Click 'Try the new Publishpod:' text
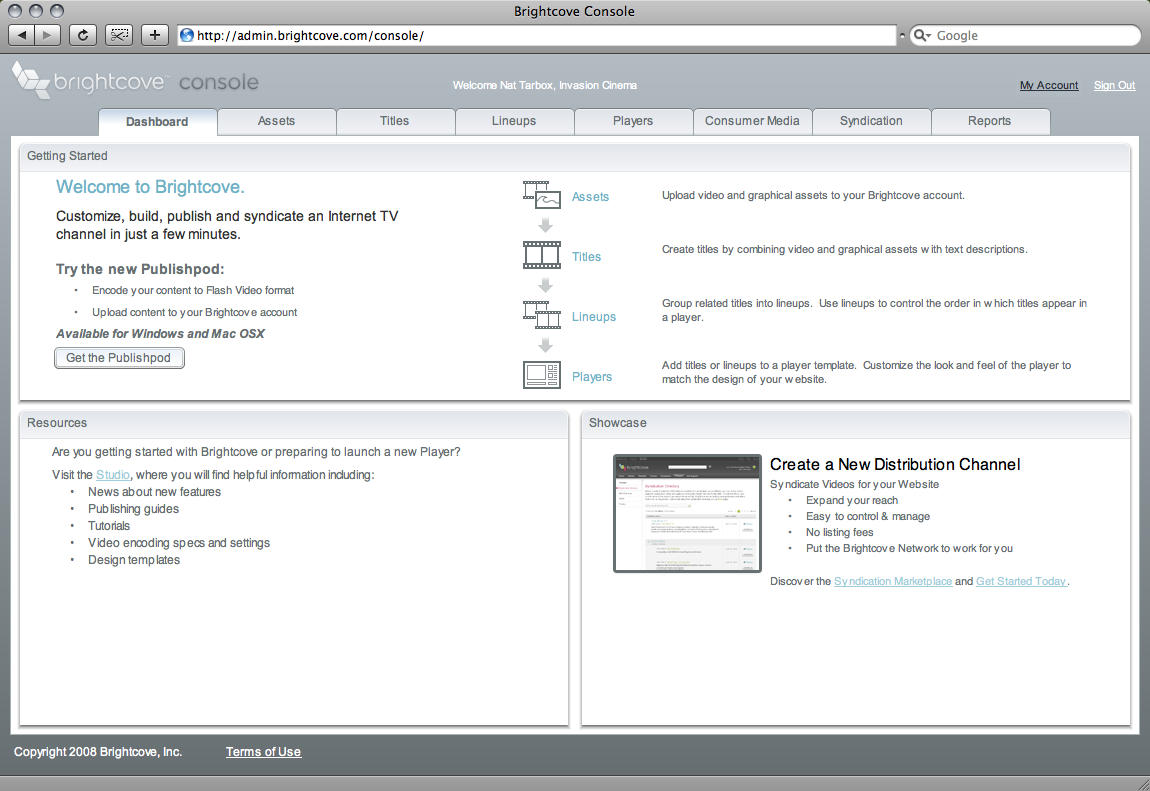Viewport: 1150px width, 791px height. tap(140, 269)
